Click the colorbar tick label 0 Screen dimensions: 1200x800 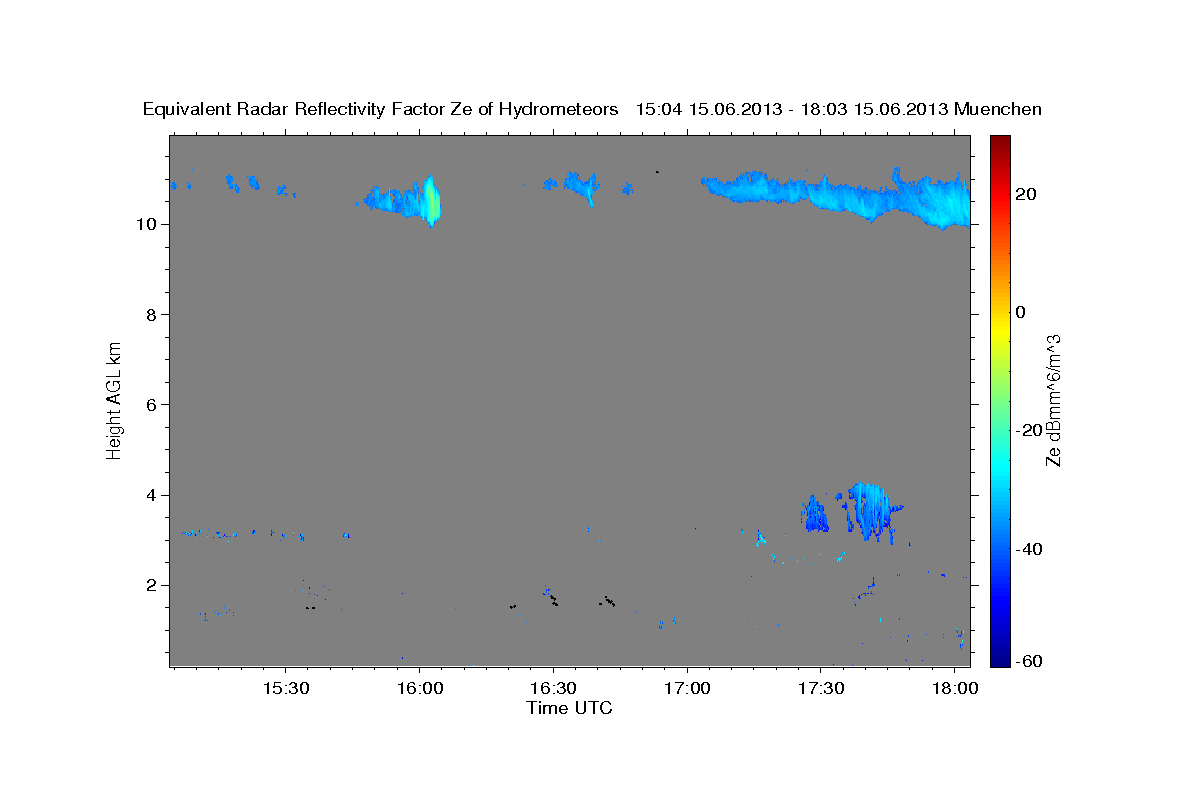[1020, 312]
